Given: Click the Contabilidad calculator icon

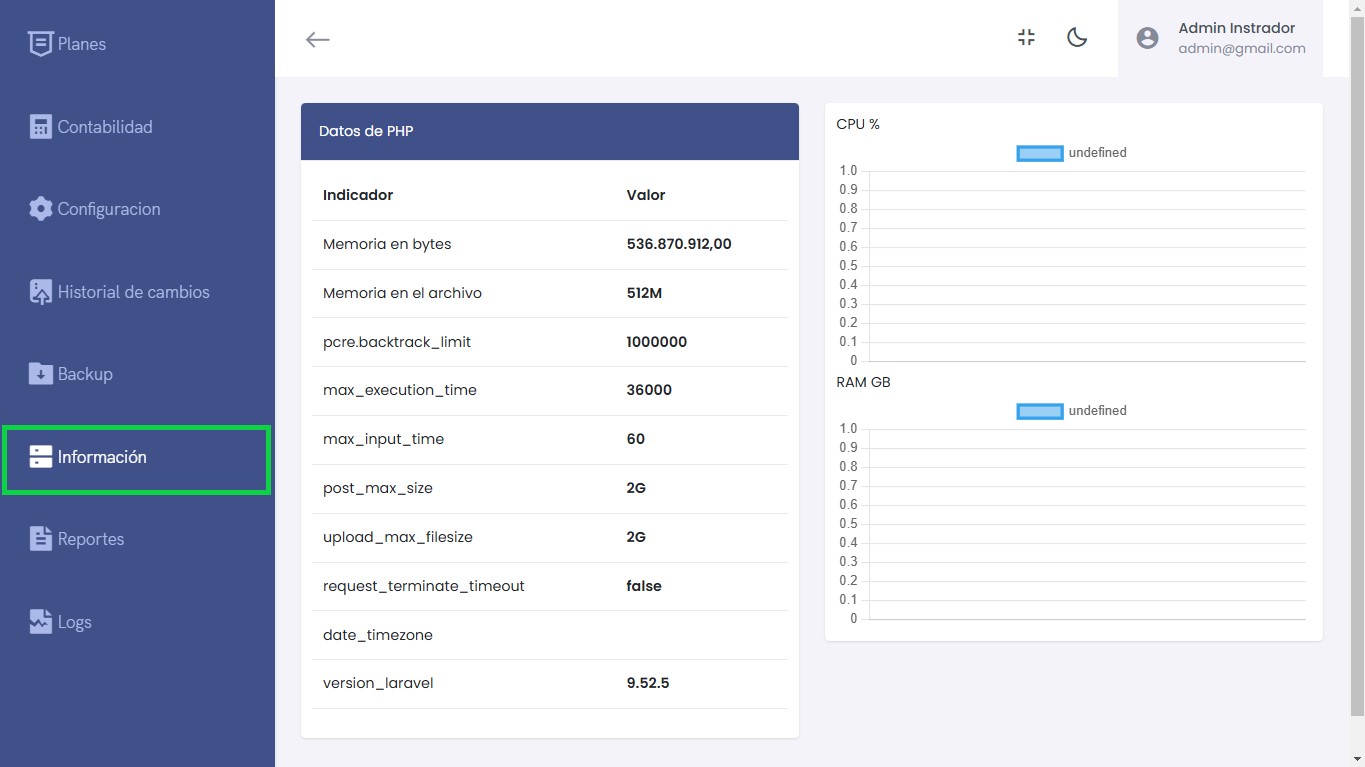Looking at the screenshot, I should 40,127.
